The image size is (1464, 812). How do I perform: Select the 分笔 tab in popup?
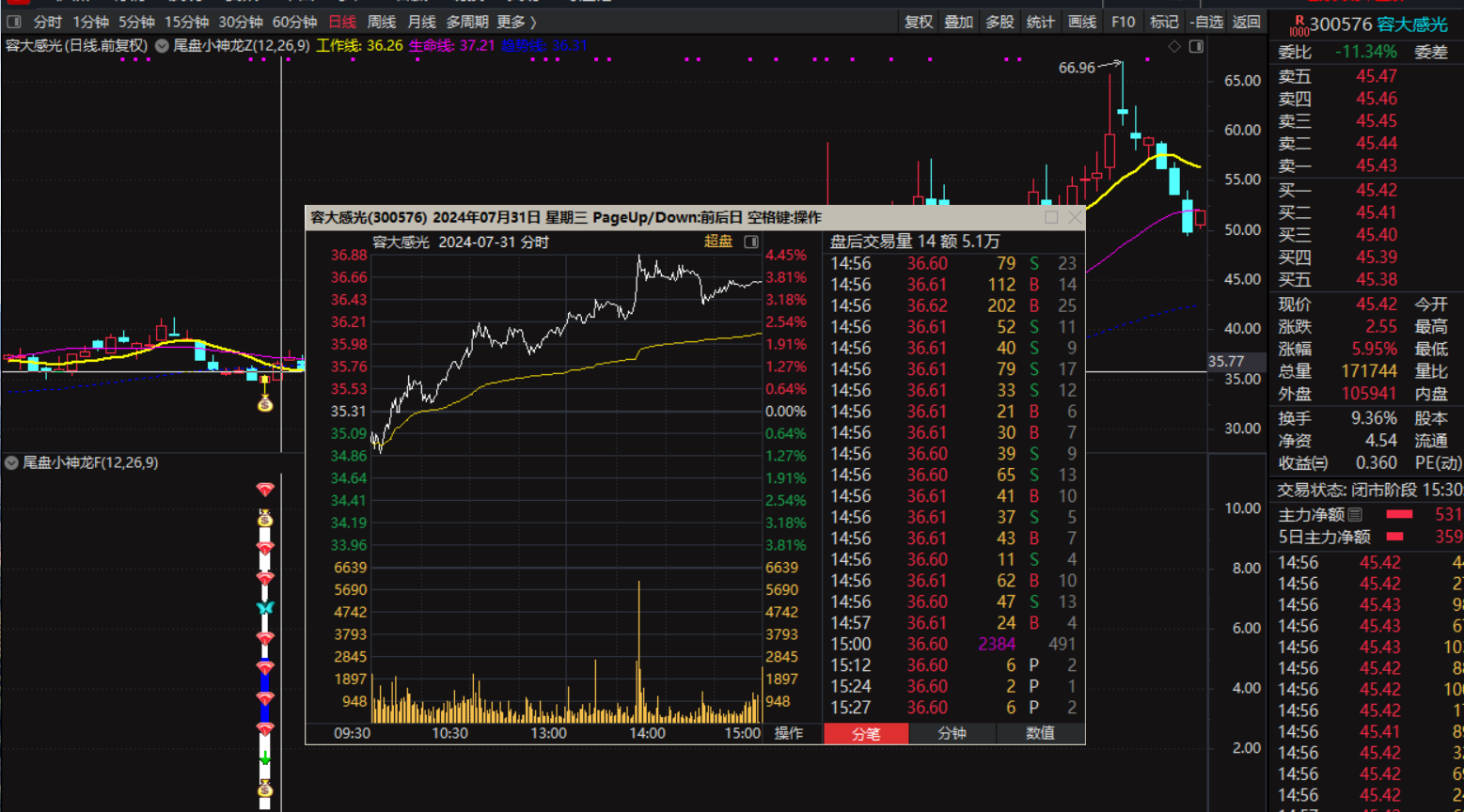(x=865, y=733)
